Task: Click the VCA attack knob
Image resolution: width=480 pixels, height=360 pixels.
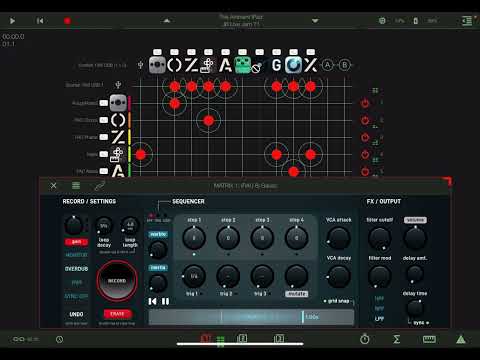Action: coord(338,238)
